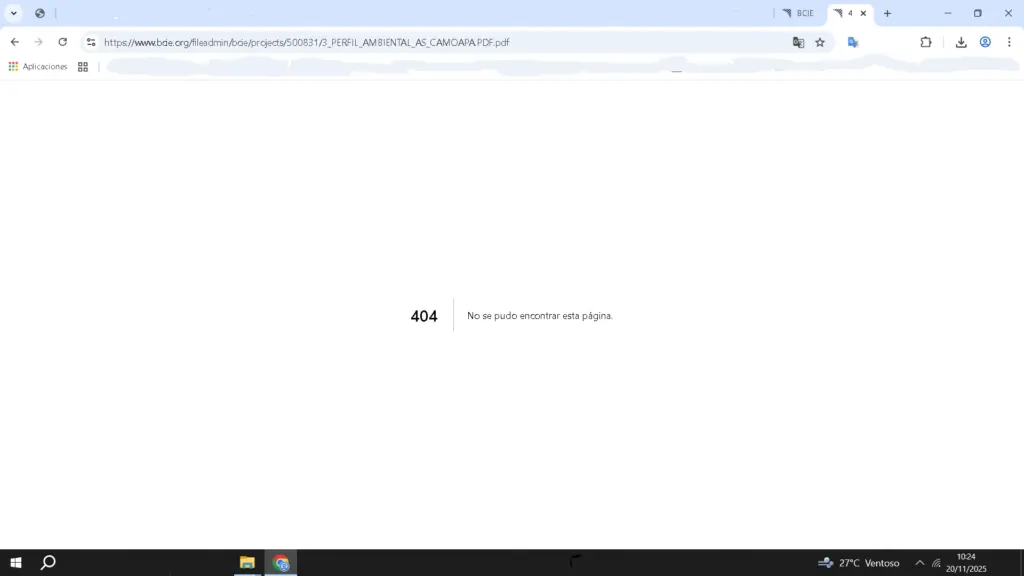Open the Aplicaciones bookmarks folder
The width and height of the screenshot is (1024, 576).
(x=39, y=66)
